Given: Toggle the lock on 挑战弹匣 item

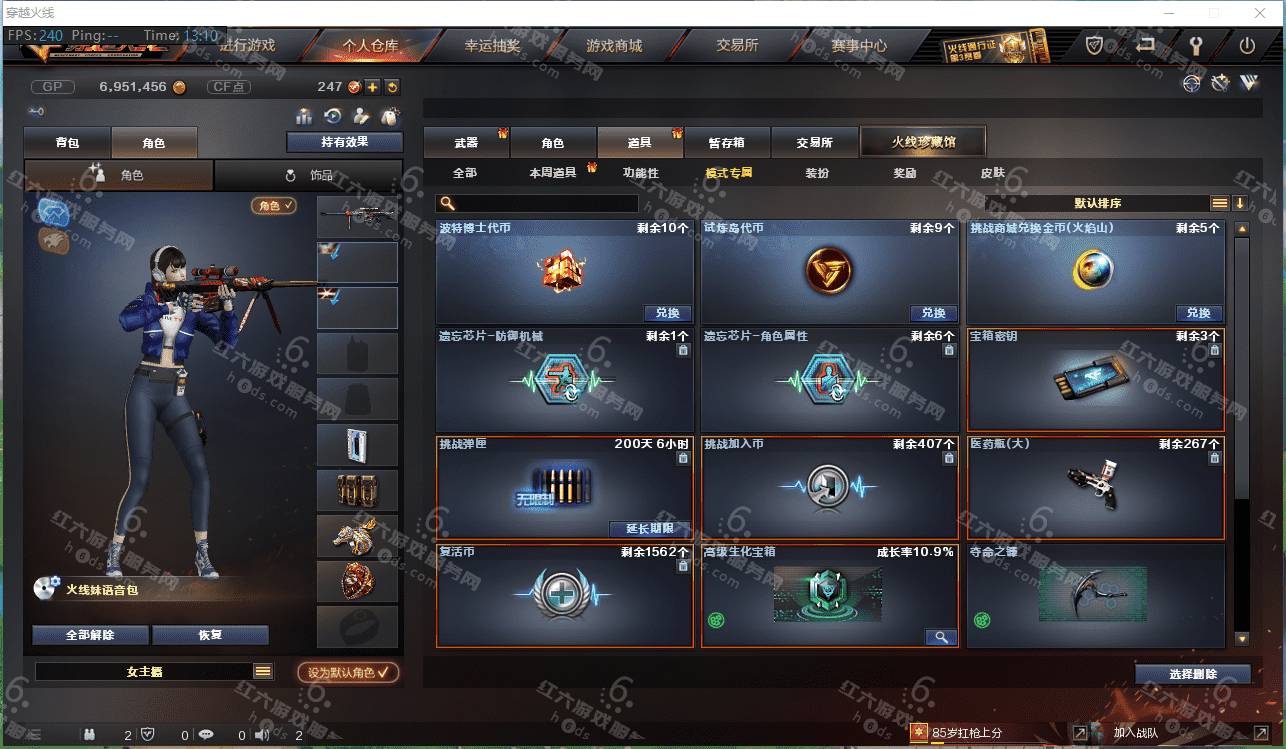Looking at the screenshot, I should 683,458.
